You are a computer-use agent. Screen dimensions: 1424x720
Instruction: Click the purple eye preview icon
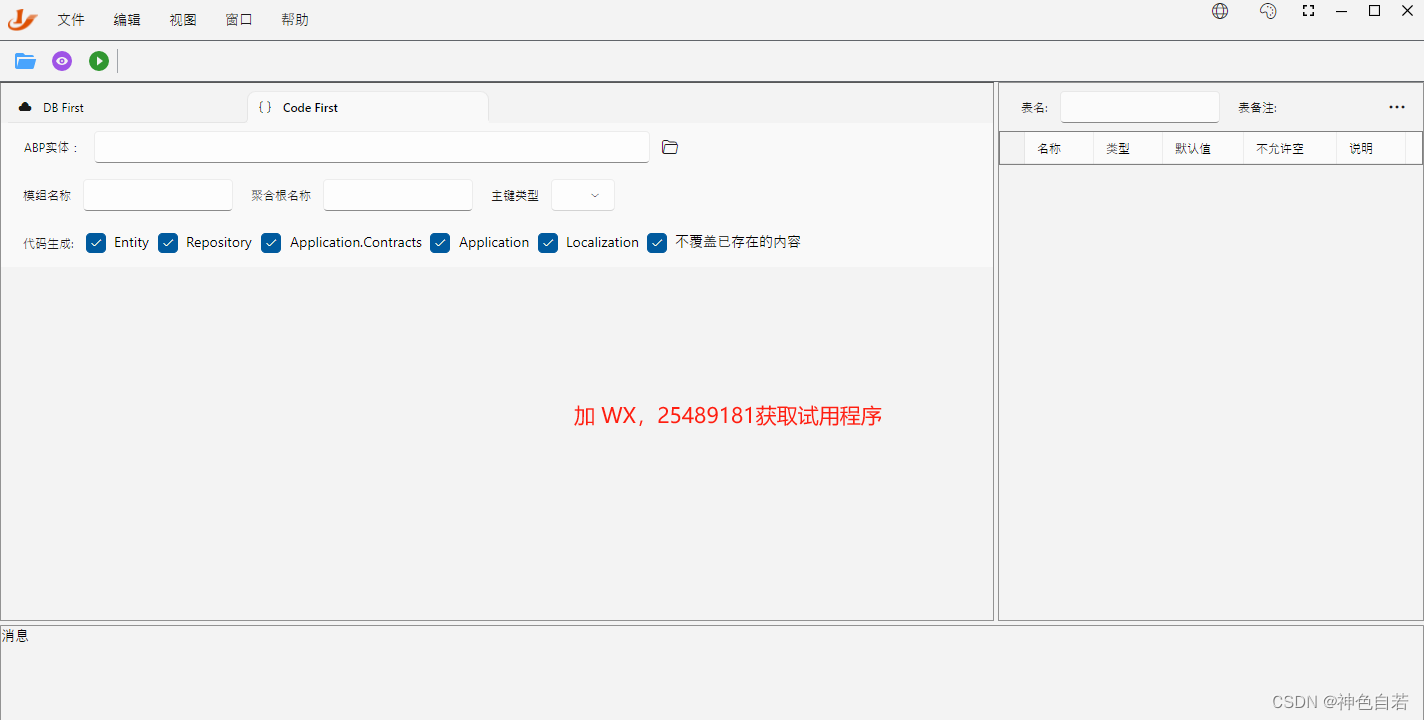pyautogui.click(x=61, y=61)
